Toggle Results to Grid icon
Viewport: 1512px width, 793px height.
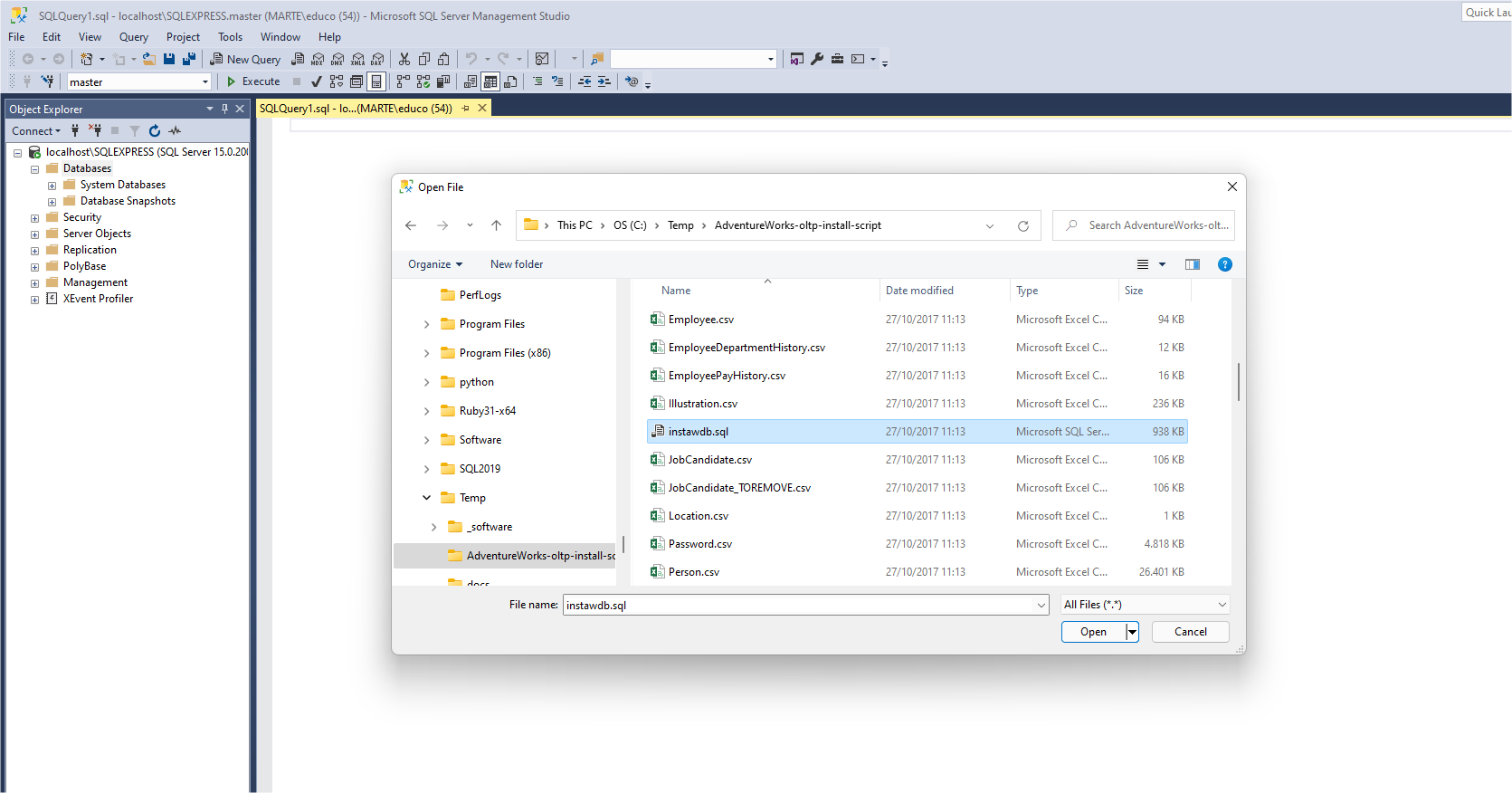[x=490, y=81]
